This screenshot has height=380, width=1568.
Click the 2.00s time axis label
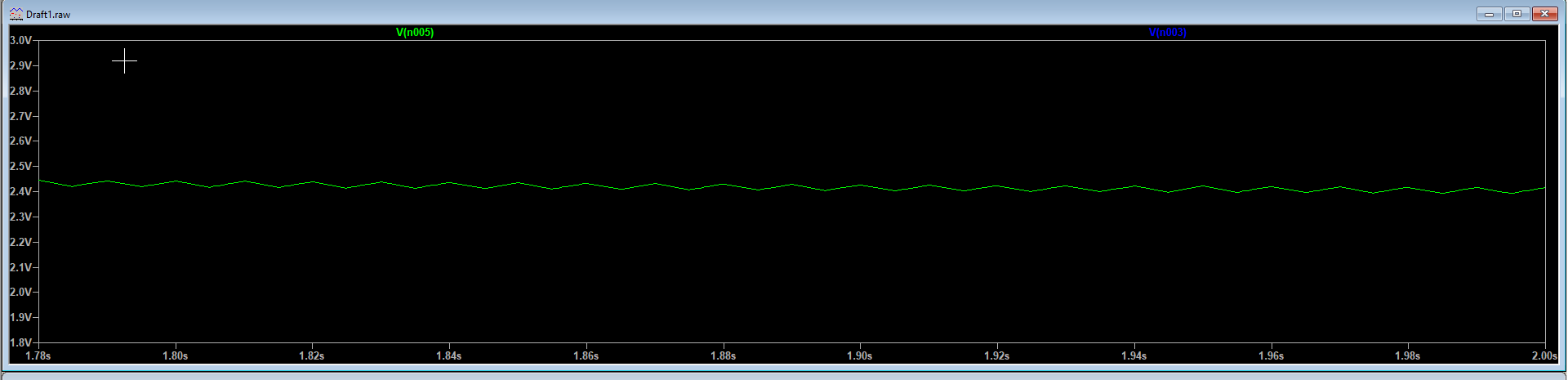1543,355
